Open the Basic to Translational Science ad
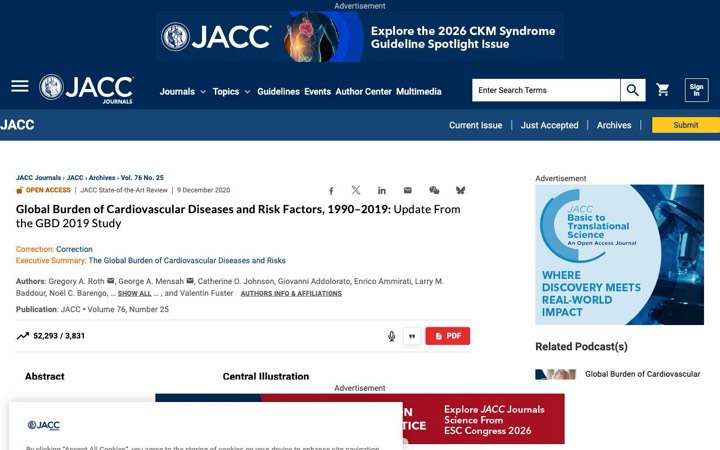720x450 pixels. click(619, 255)
